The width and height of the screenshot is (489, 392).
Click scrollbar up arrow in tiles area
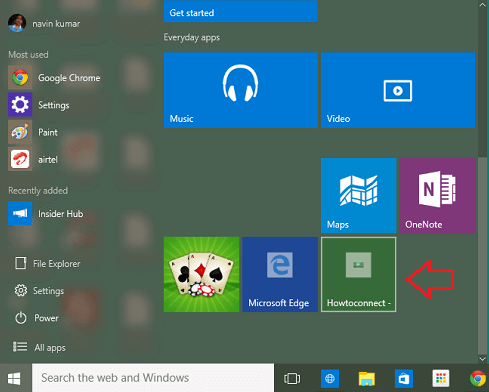(482, 4)
